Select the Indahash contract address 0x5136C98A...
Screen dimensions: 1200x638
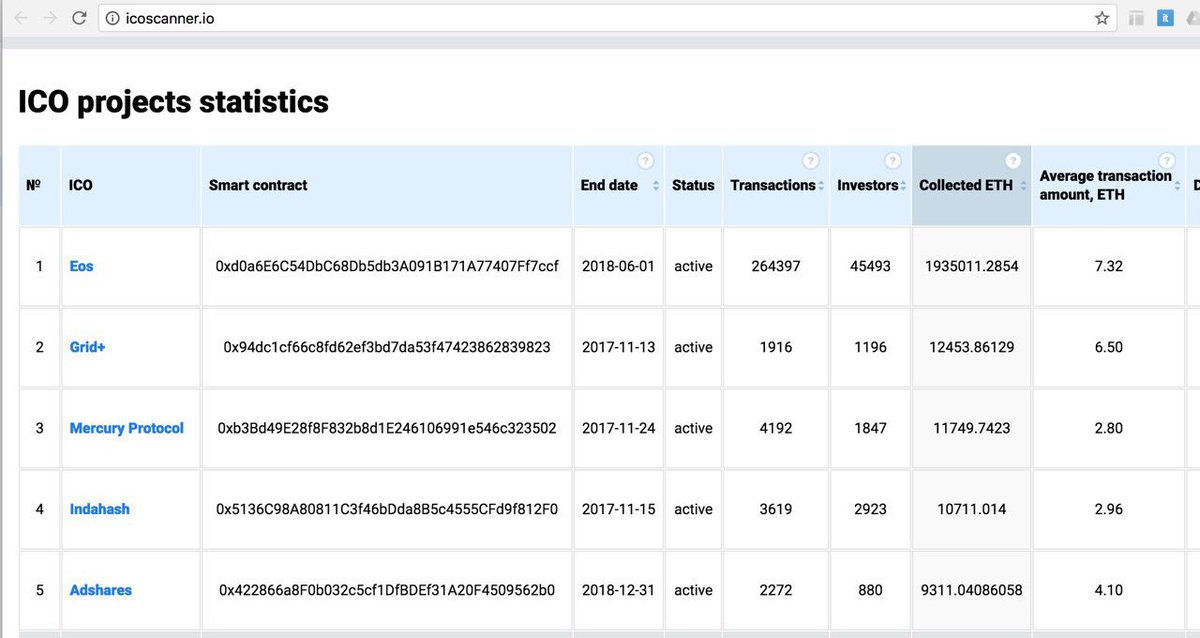coord(387,509)
